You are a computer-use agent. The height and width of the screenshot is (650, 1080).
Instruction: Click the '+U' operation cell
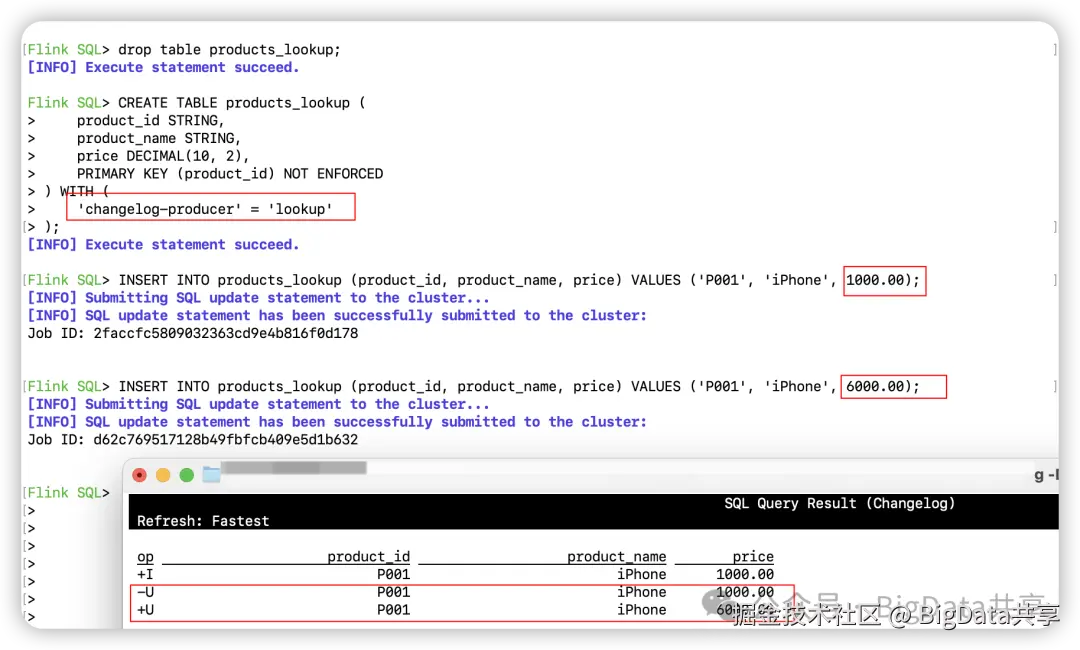coord(145,610)
